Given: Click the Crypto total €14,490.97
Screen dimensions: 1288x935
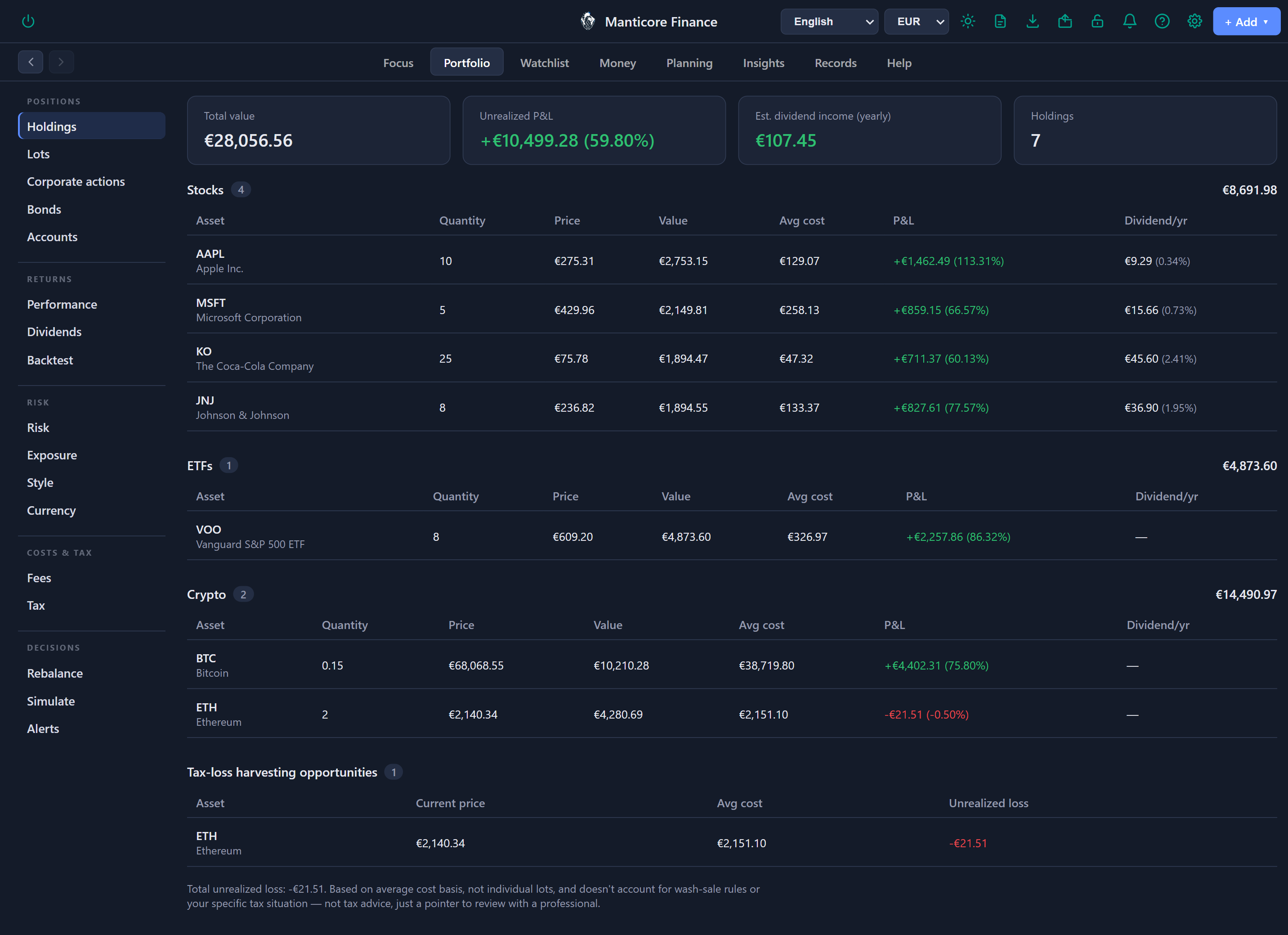Looking at the screenshot, I should coord(1246,595).
